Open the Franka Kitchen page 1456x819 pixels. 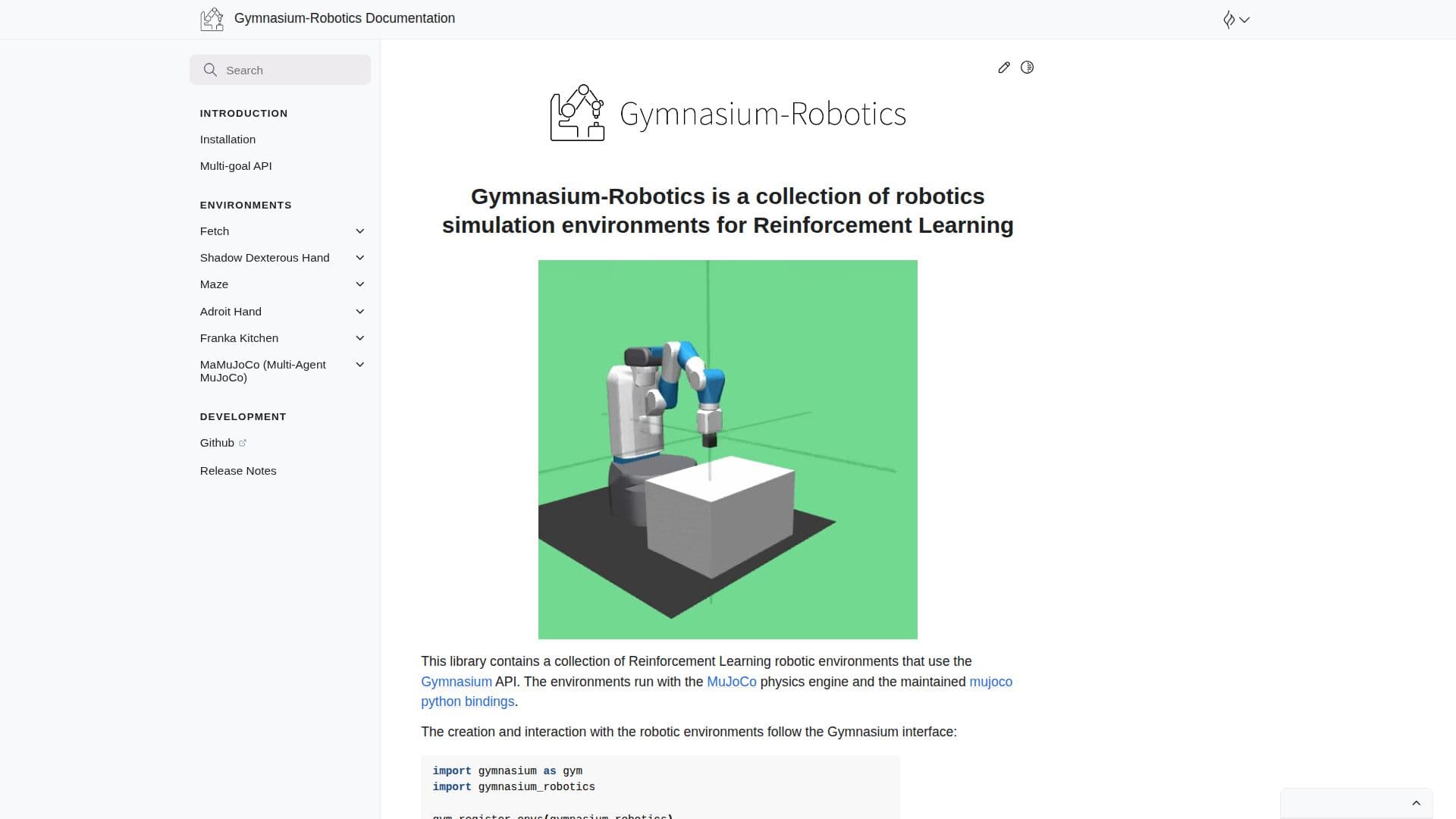[x=239, y=338]
